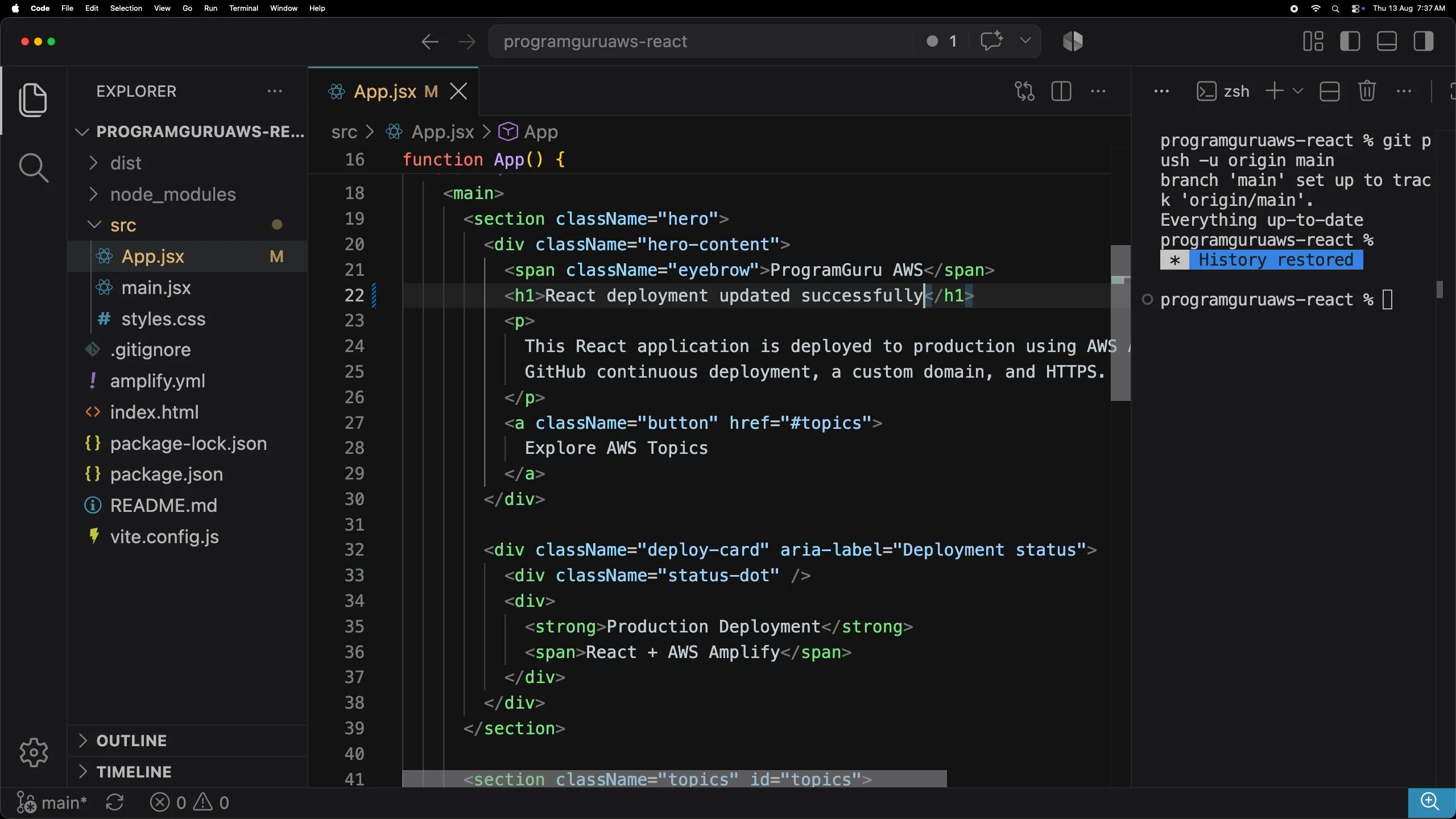Go back in navigation history
This screenshot has height=819, width=1456.
pyautogui.click(x=430, y=42)
